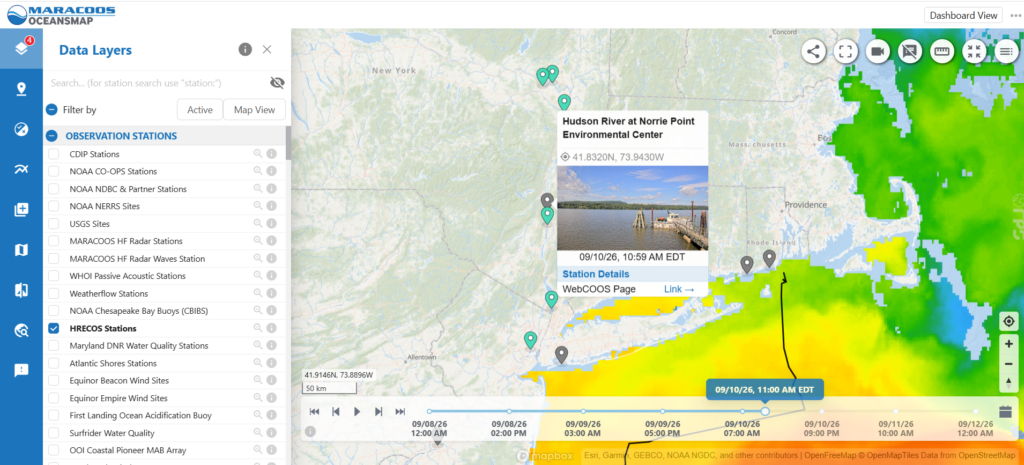
Task: Click the layer search input field
Action: pyautogui.click(x=157, y=83)
